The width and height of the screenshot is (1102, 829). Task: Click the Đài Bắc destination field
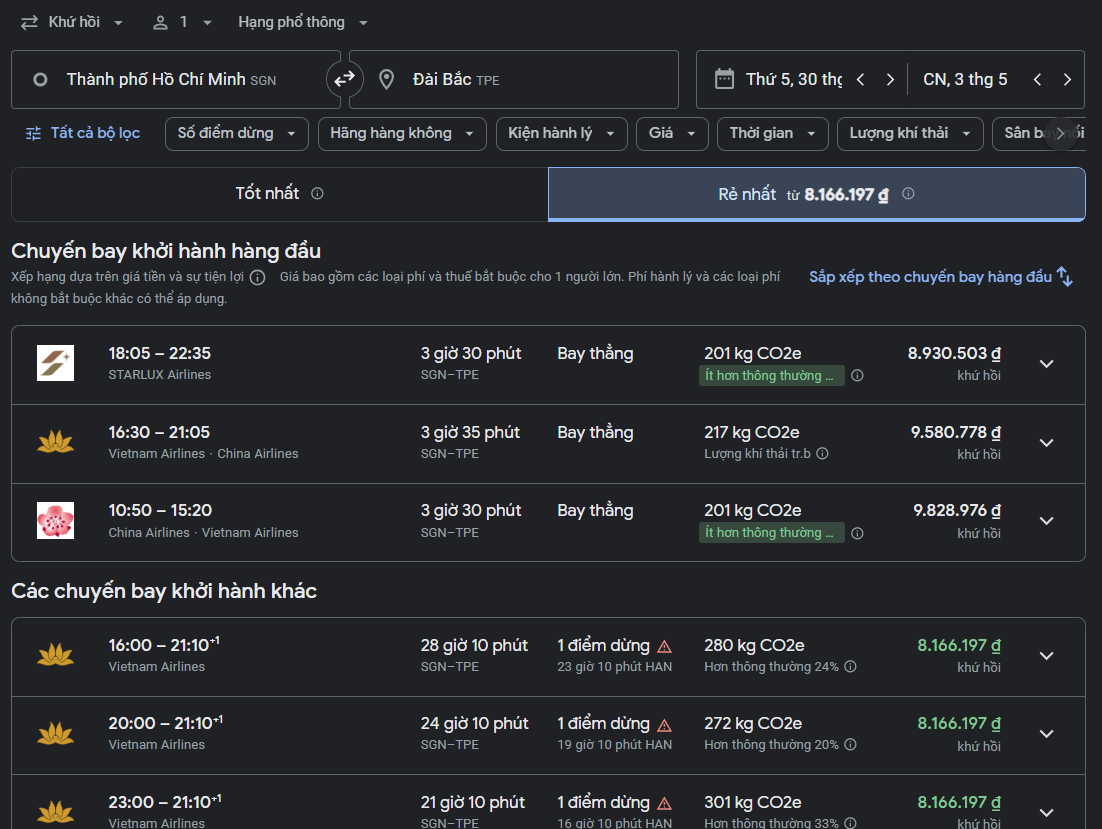click(513, 79)
